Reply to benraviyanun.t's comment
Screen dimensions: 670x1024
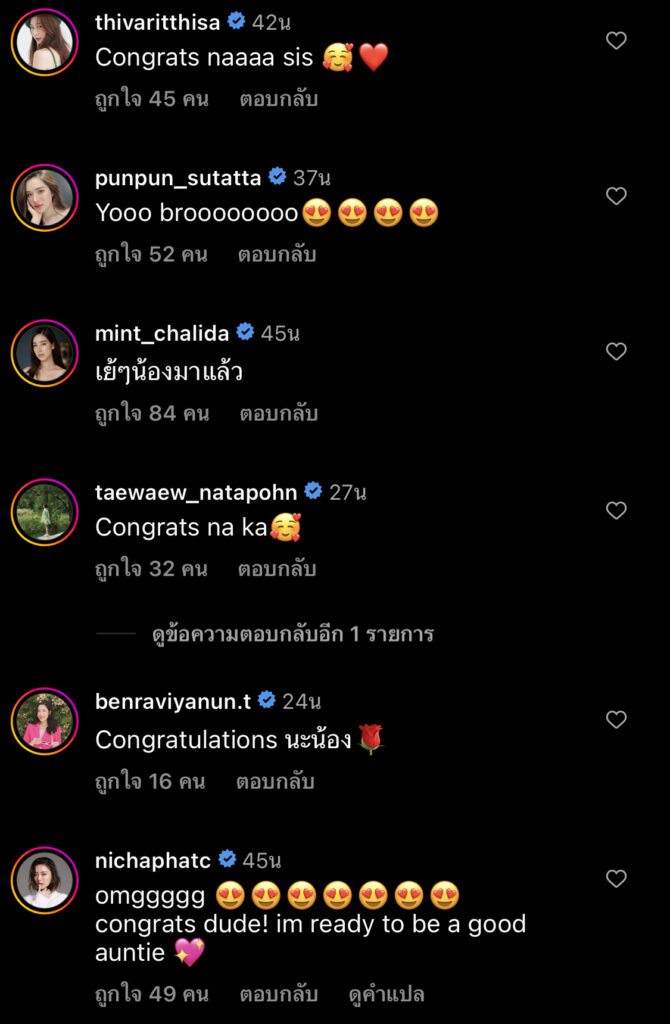click(x=275, y=781)
